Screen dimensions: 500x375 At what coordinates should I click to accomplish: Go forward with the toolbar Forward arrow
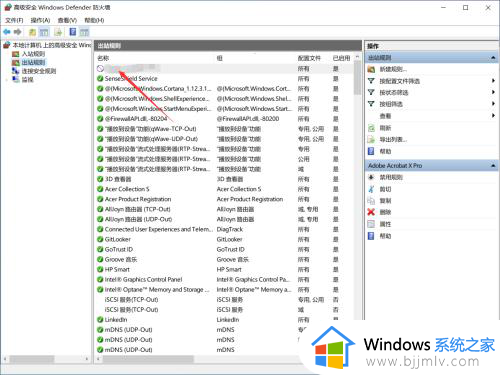click(18, 32)
